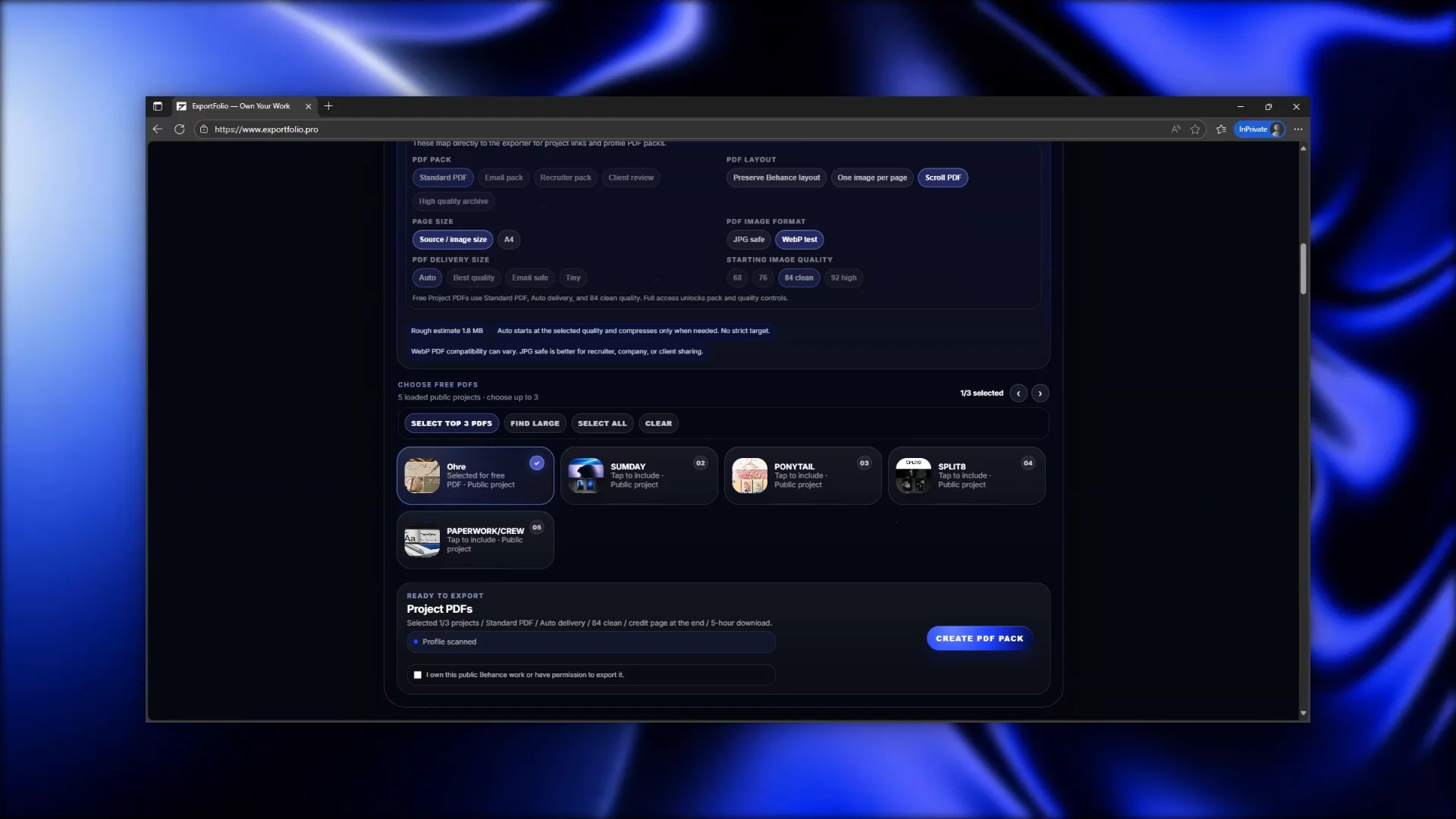Click the InPrivate profile badge

[x=1260, y=130]
